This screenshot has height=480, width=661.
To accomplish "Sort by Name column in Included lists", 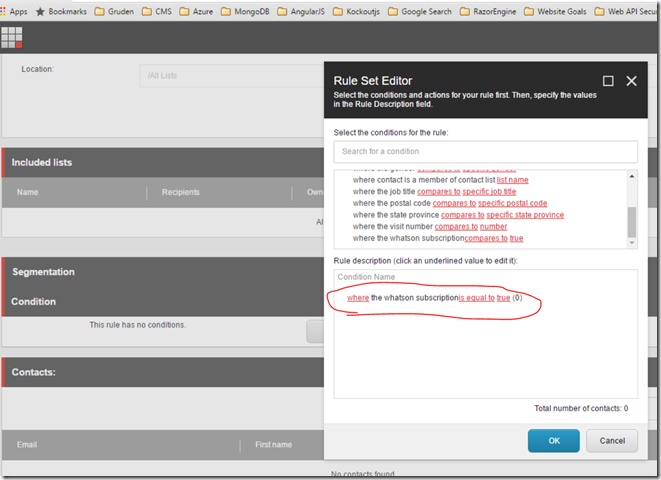I will [27, 192].
